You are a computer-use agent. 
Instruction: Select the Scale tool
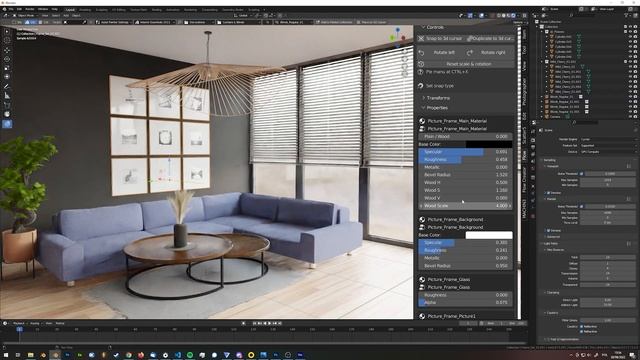(x=7, y=68)
